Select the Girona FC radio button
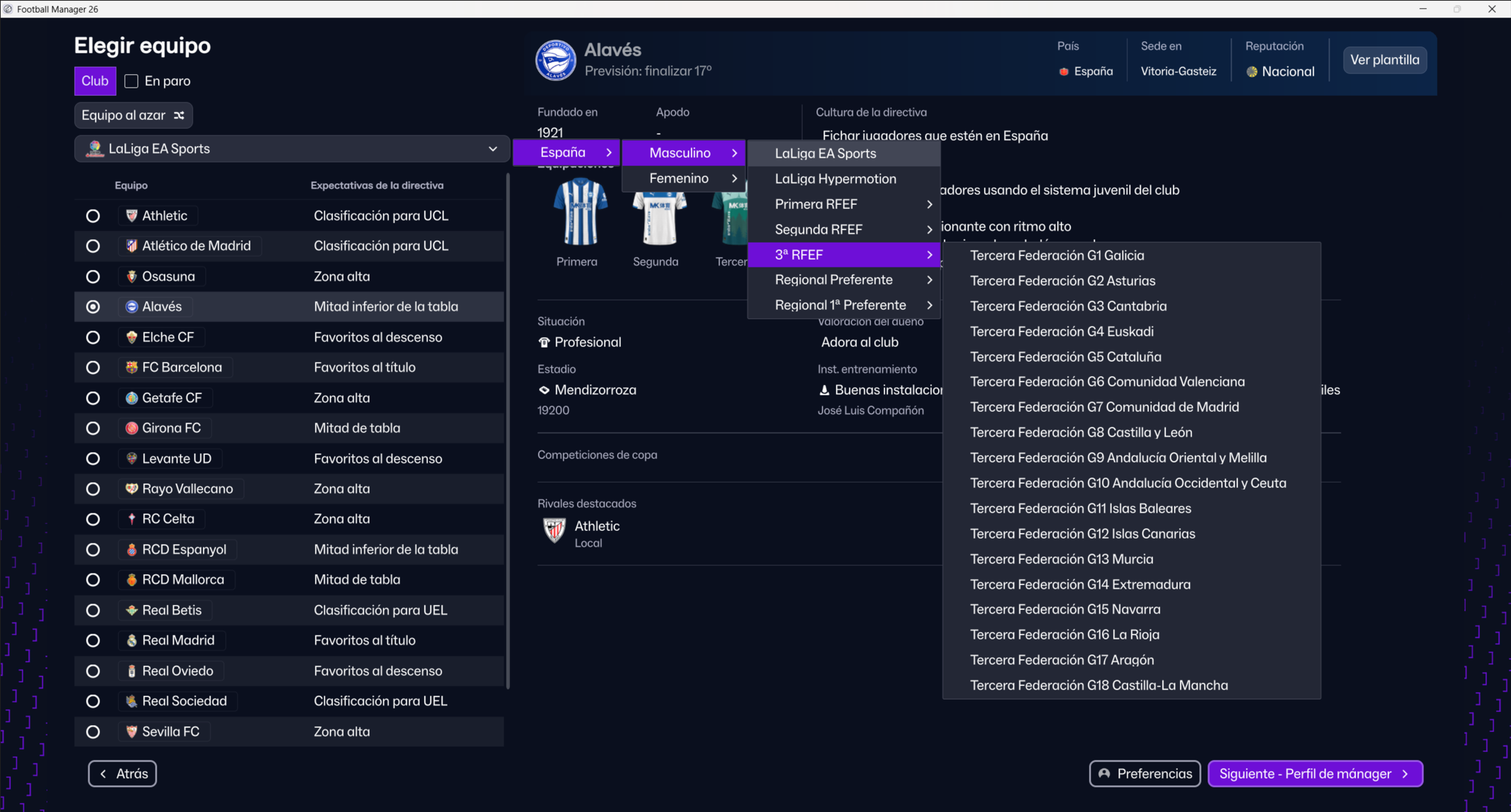Image resolution: width=1511 pixels, height=812 pixels. click(93, 429)
